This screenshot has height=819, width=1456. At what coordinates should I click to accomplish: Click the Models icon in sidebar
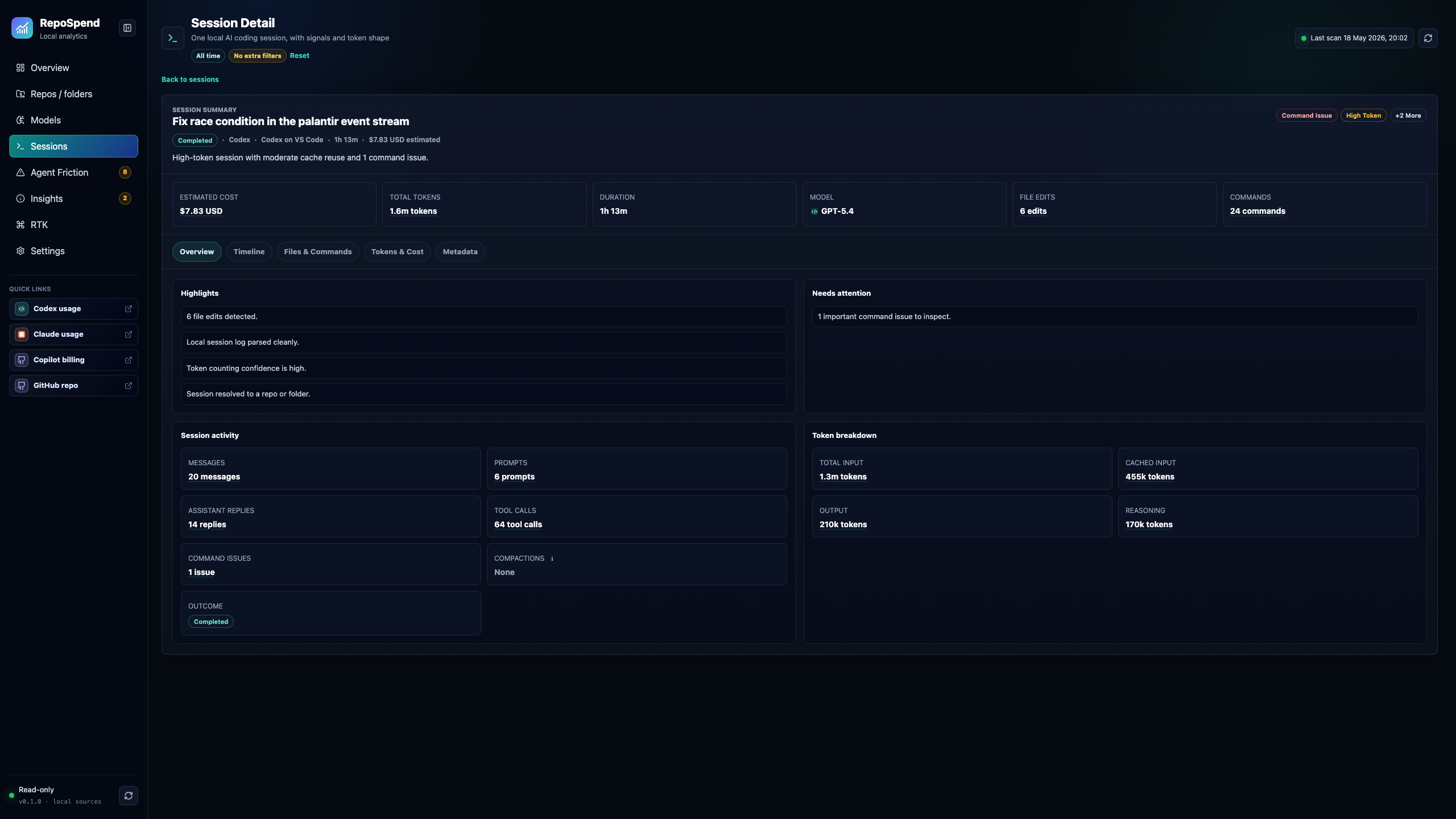tap(20, 120)
